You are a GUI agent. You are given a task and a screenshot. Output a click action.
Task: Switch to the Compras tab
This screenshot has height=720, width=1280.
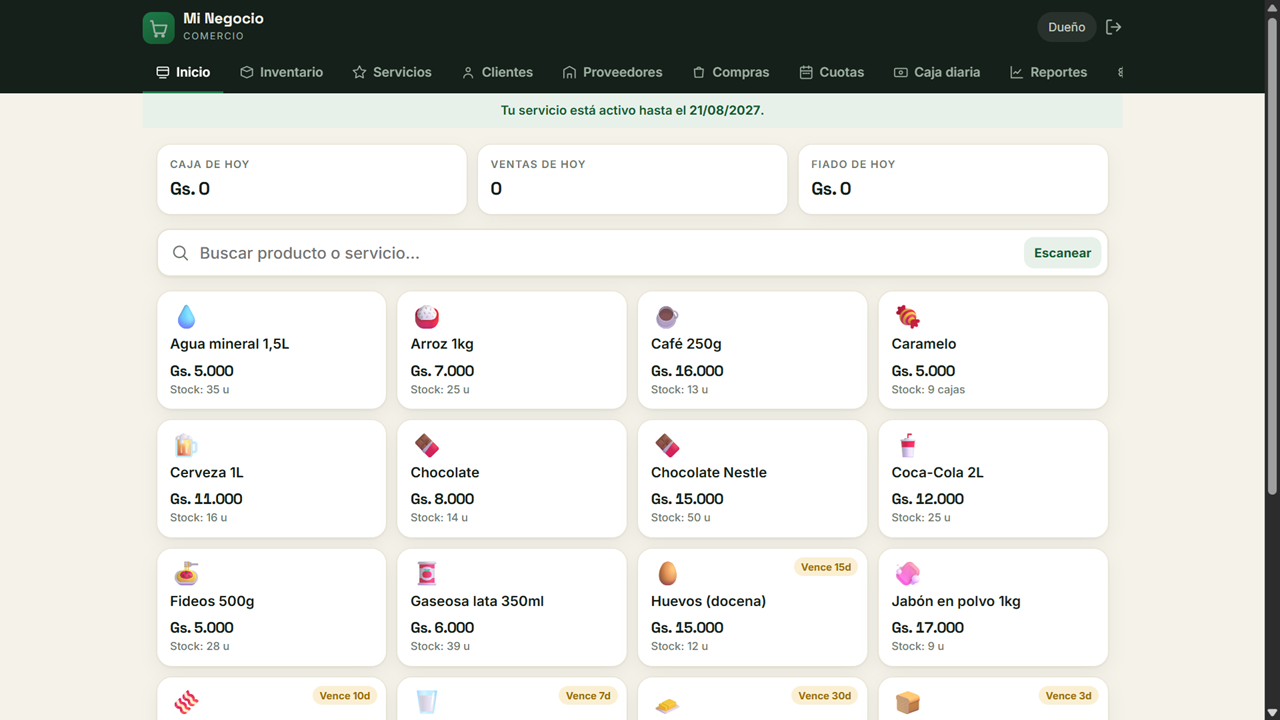pos(731,72)
